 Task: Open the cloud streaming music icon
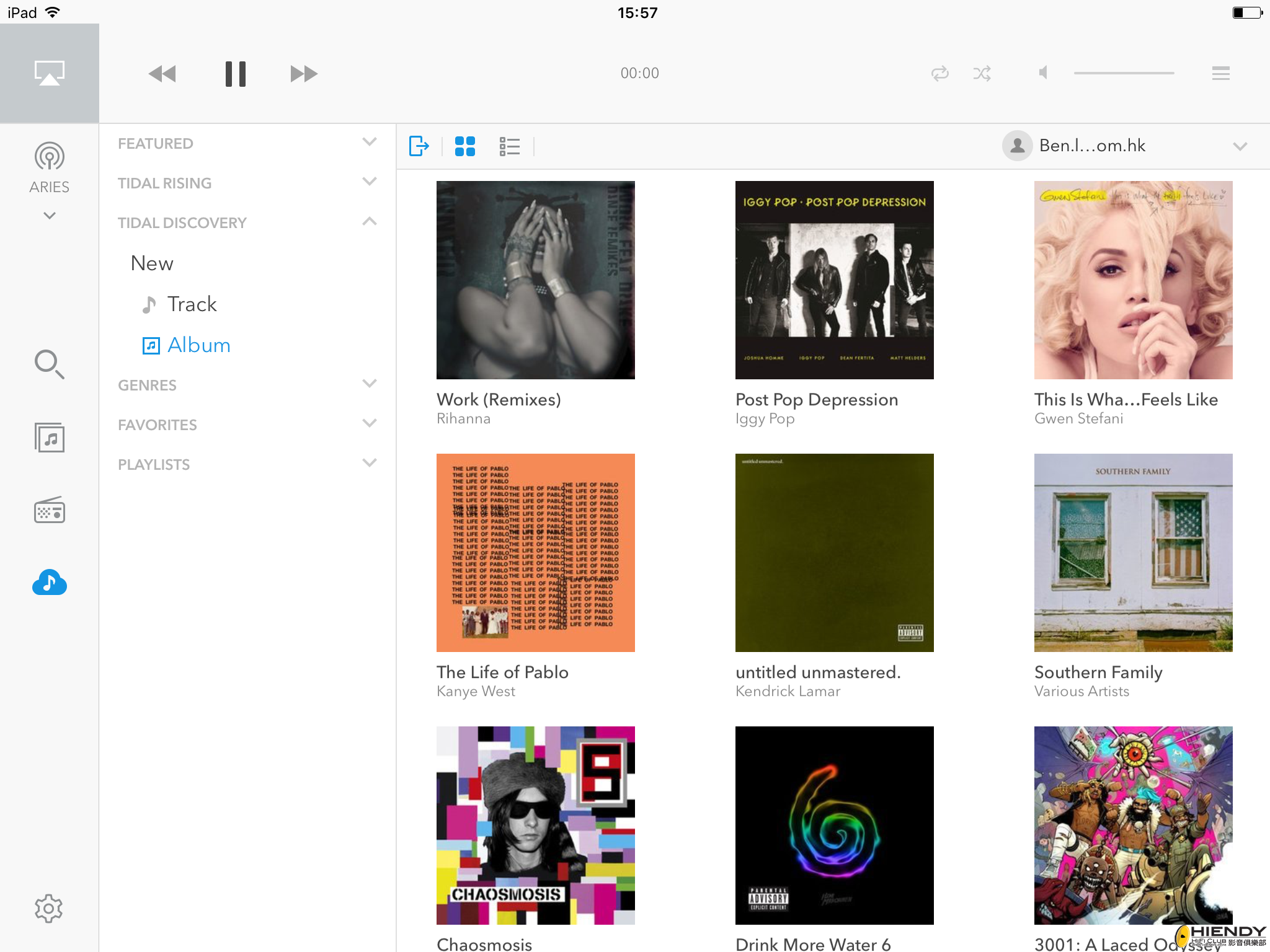tap(50, 583)
